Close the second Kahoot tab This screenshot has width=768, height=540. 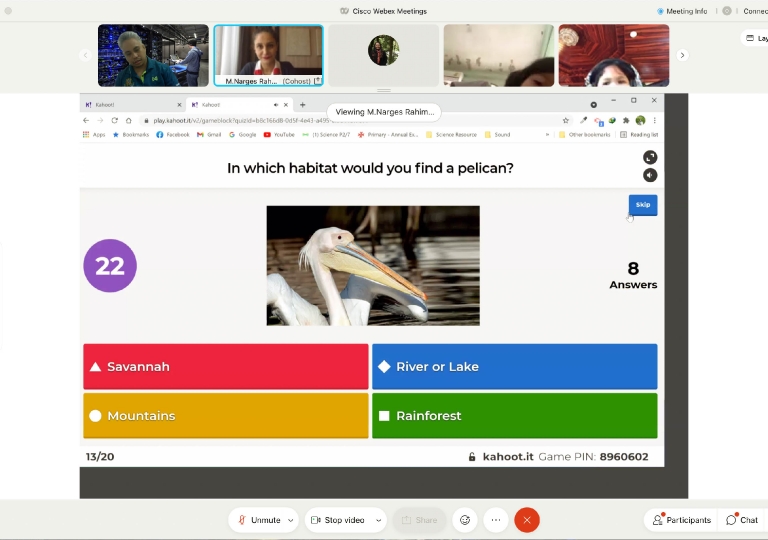[286, 105]
